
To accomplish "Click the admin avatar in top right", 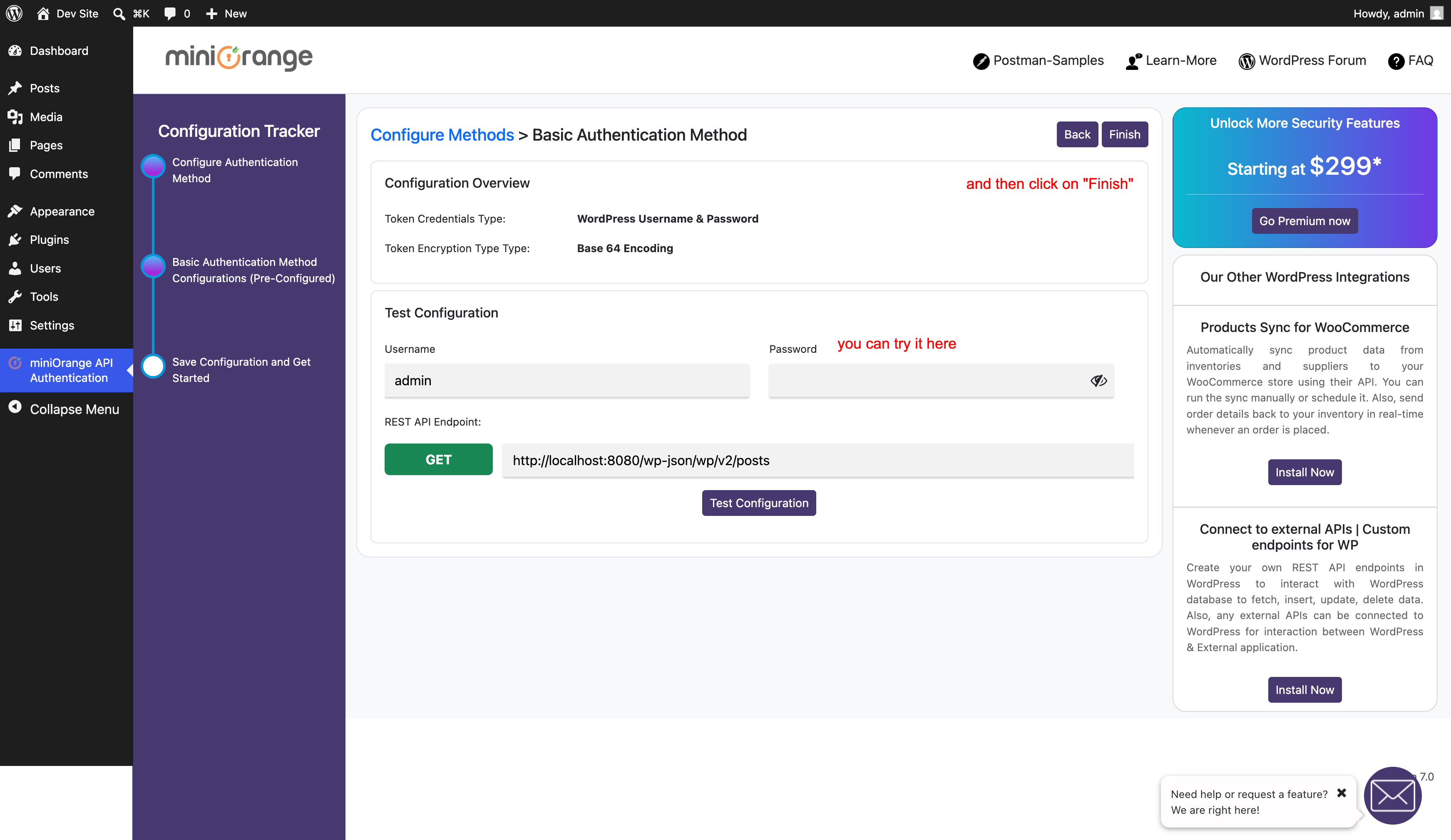I will pos(1437,13).
